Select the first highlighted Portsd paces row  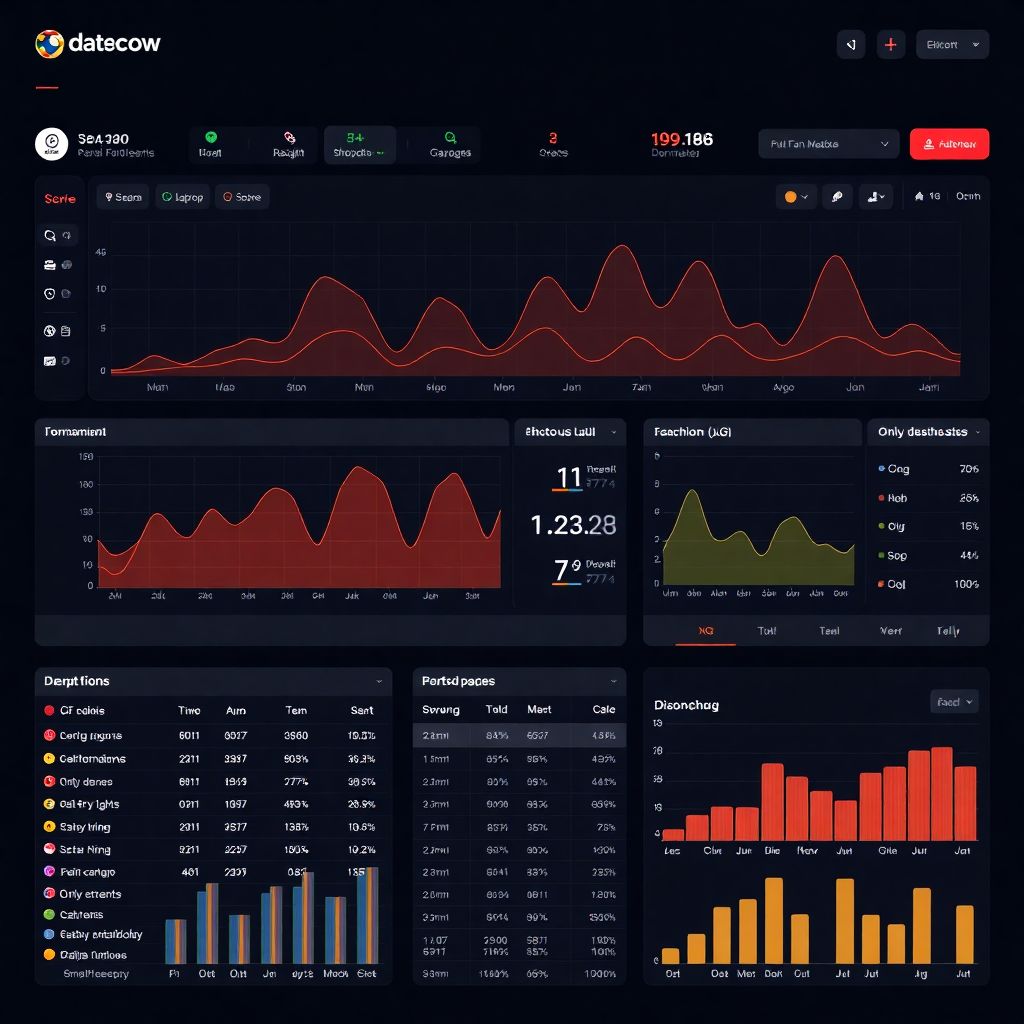click(519, 735)
